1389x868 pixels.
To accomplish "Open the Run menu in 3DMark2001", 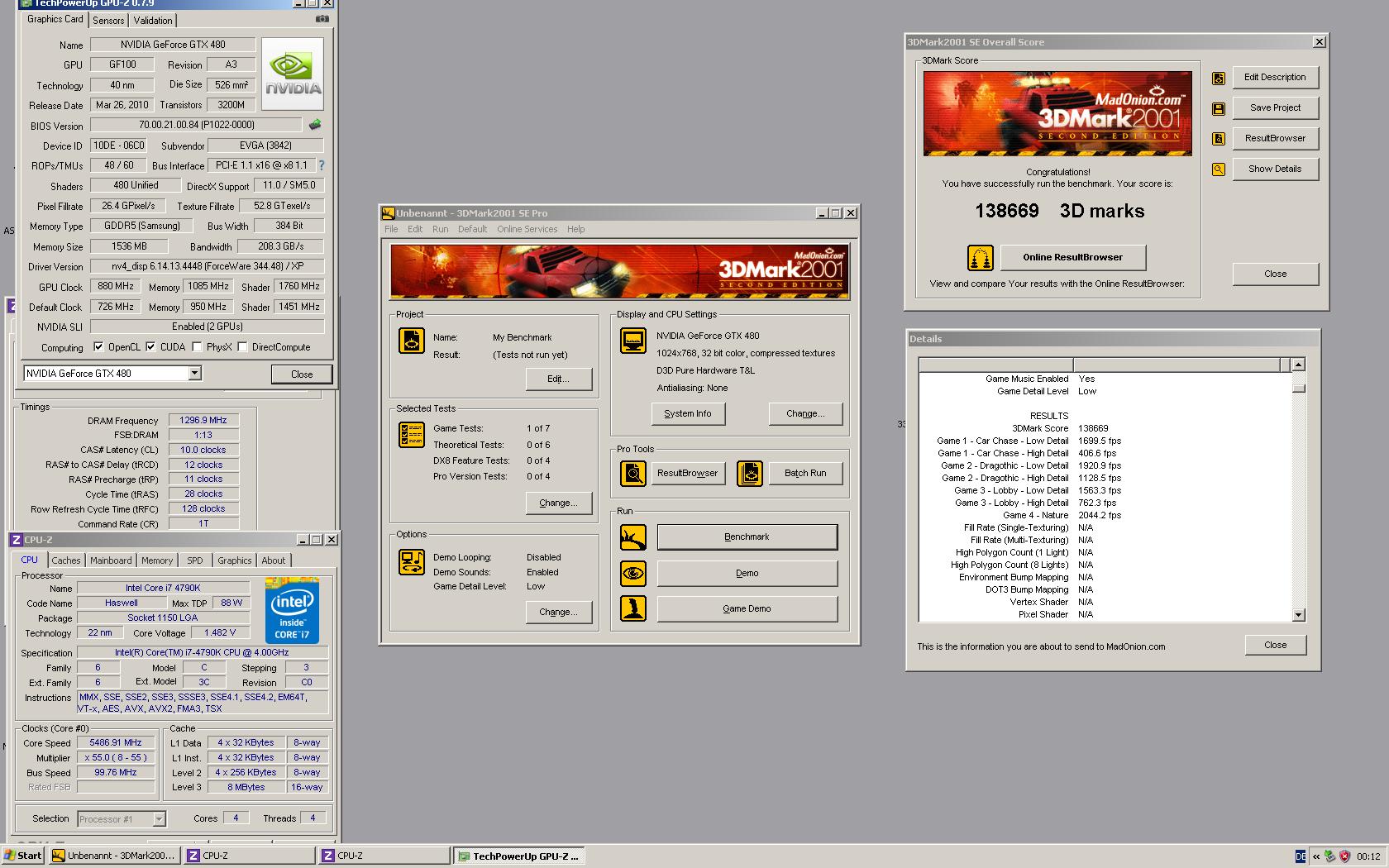I will (441, 229).
